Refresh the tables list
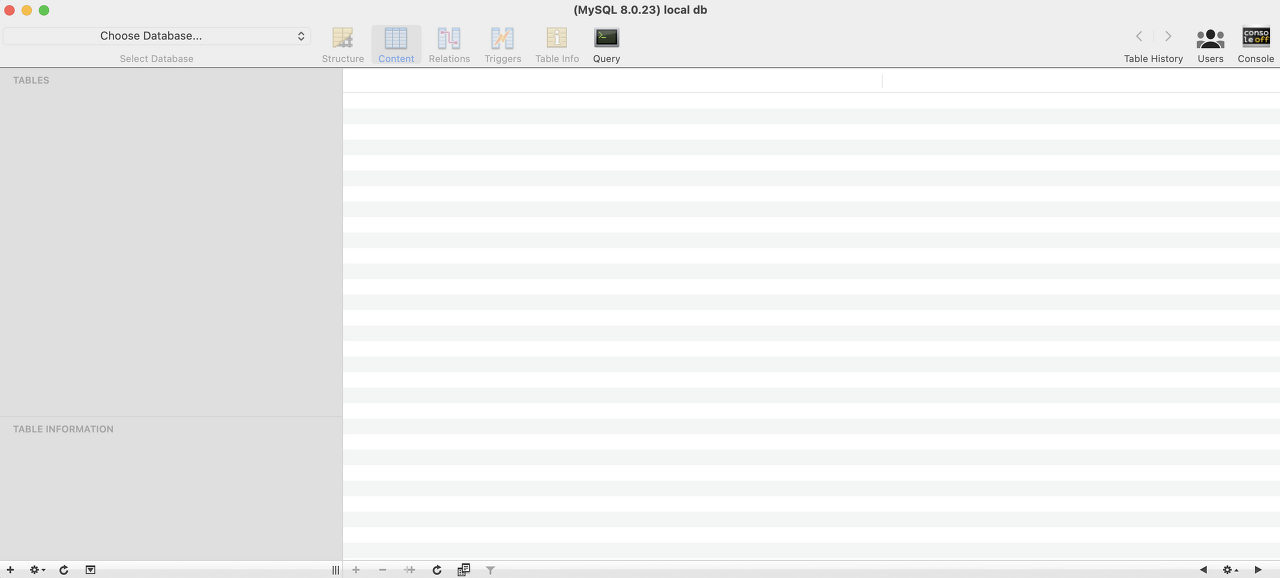 (x=64, y=570)
